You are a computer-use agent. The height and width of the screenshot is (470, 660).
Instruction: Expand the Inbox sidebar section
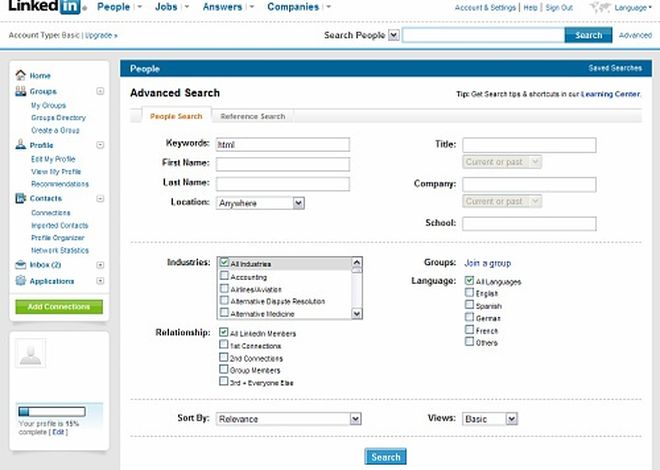pyautogui.click(x=100, y=265)
